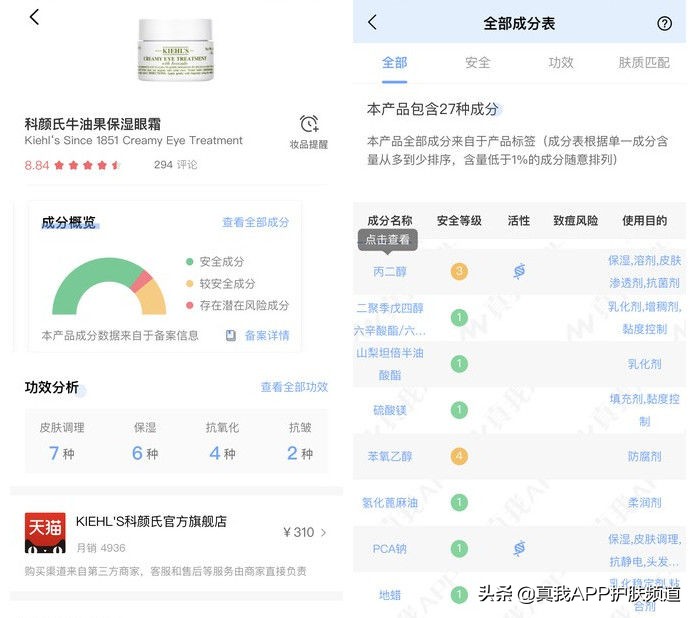Tap the 安全成分 legend entry
The width and height of the screenshot is (696, 618).
pyautogui.click(x=215, y=261)
